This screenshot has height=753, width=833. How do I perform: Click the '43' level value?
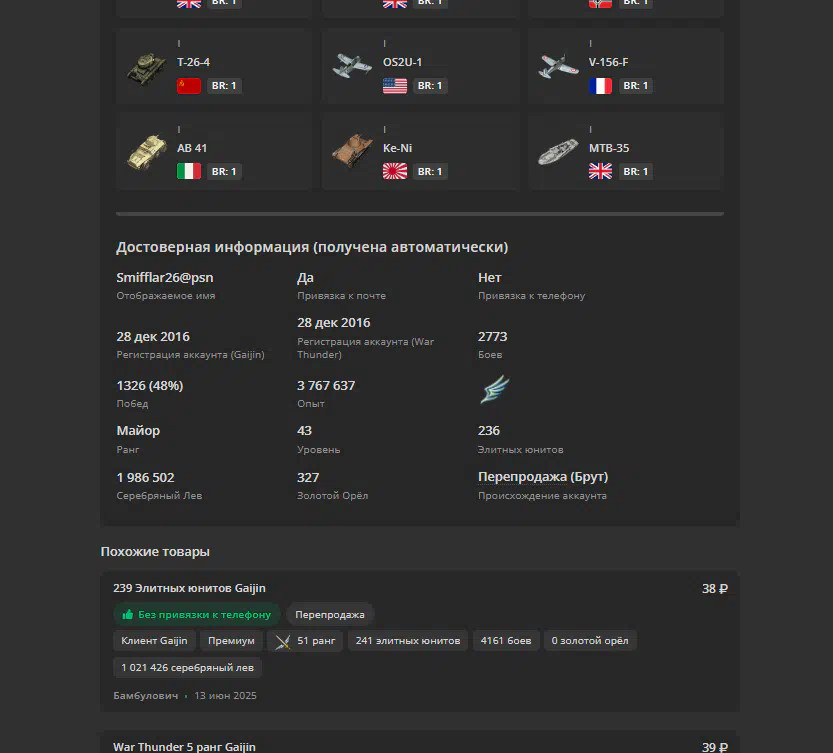[304, 430]
